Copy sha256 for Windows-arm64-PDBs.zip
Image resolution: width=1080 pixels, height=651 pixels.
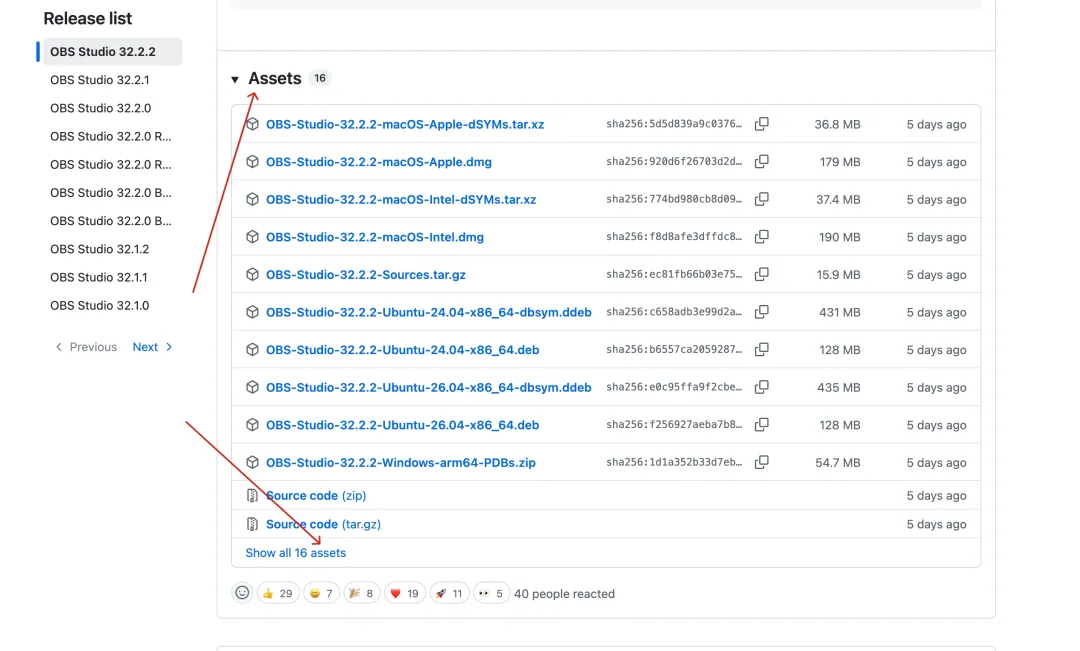tap(761, 462)
